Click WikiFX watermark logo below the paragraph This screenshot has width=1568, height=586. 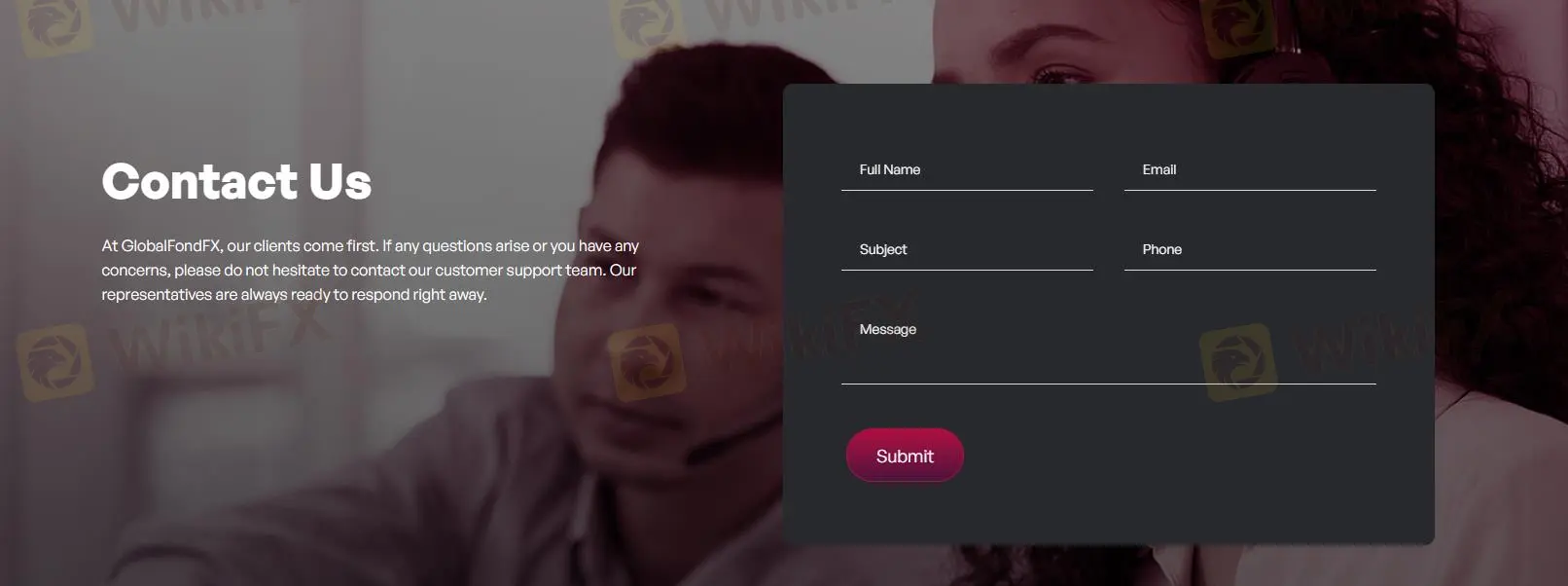(x=54, y=362)
